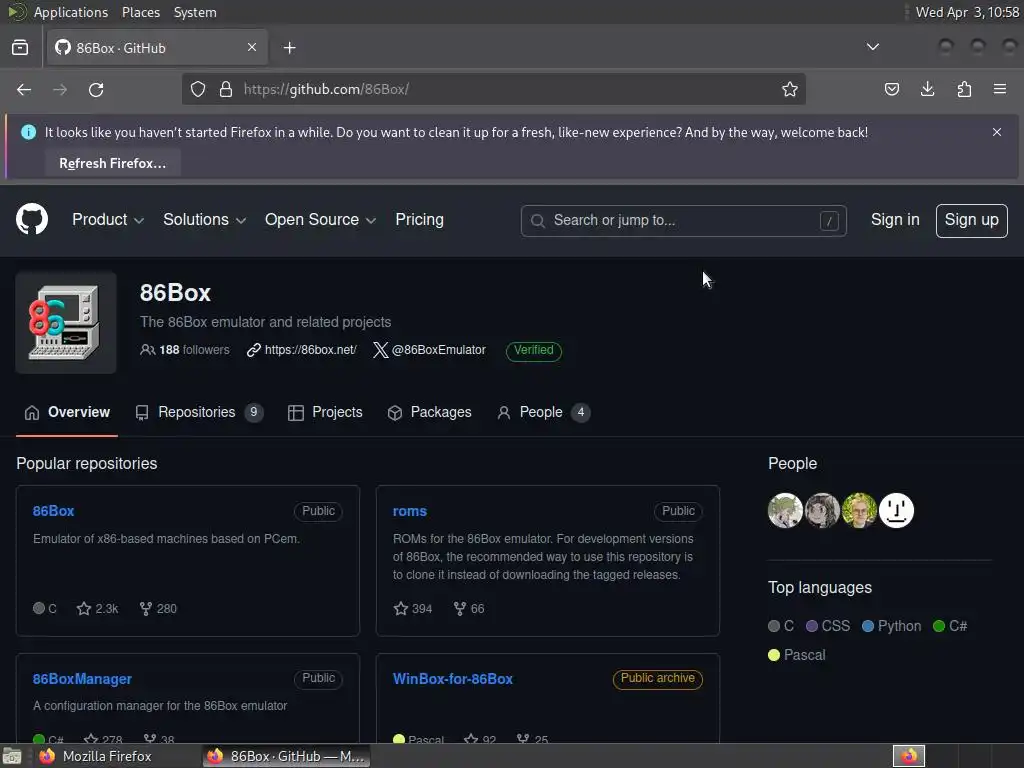Click the GitHub Octocat logo
This screenshot has height=768, width=1024.
[32, 219]
